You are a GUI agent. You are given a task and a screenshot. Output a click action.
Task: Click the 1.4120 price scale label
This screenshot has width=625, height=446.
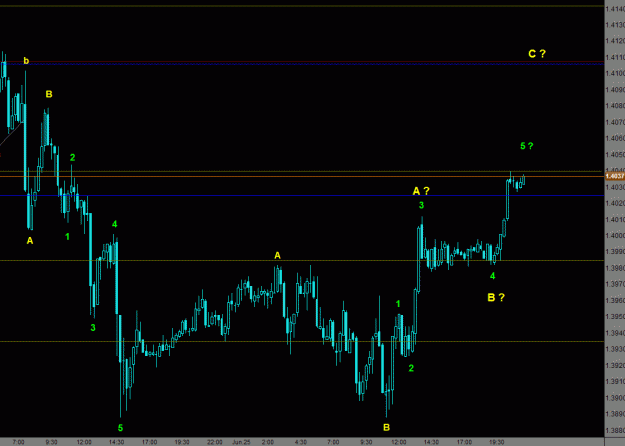point(615,41)
